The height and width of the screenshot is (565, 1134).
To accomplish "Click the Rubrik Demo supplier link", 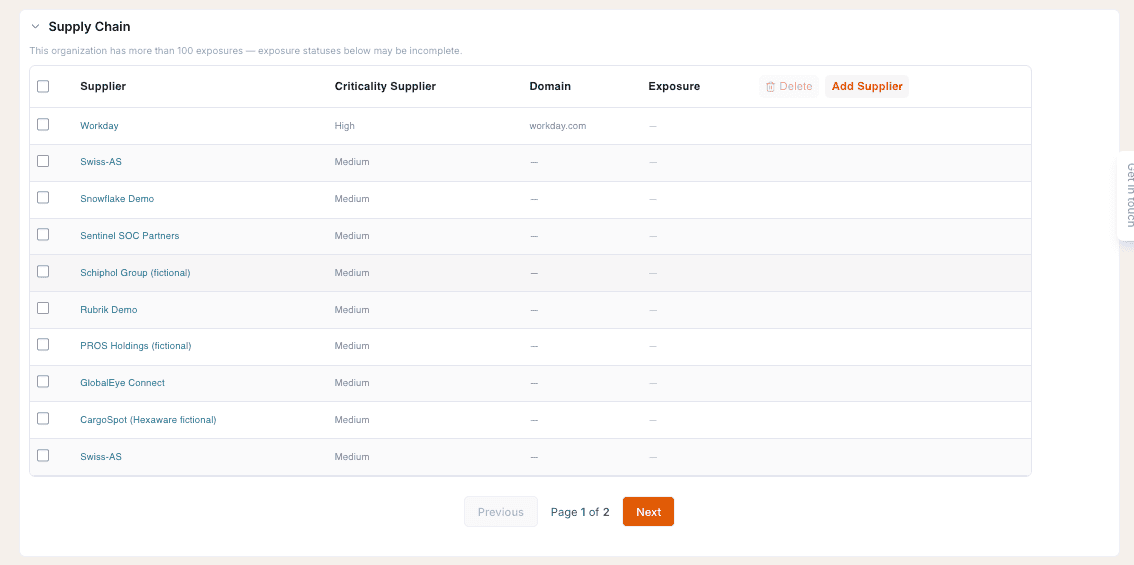I will click(108, 310).
